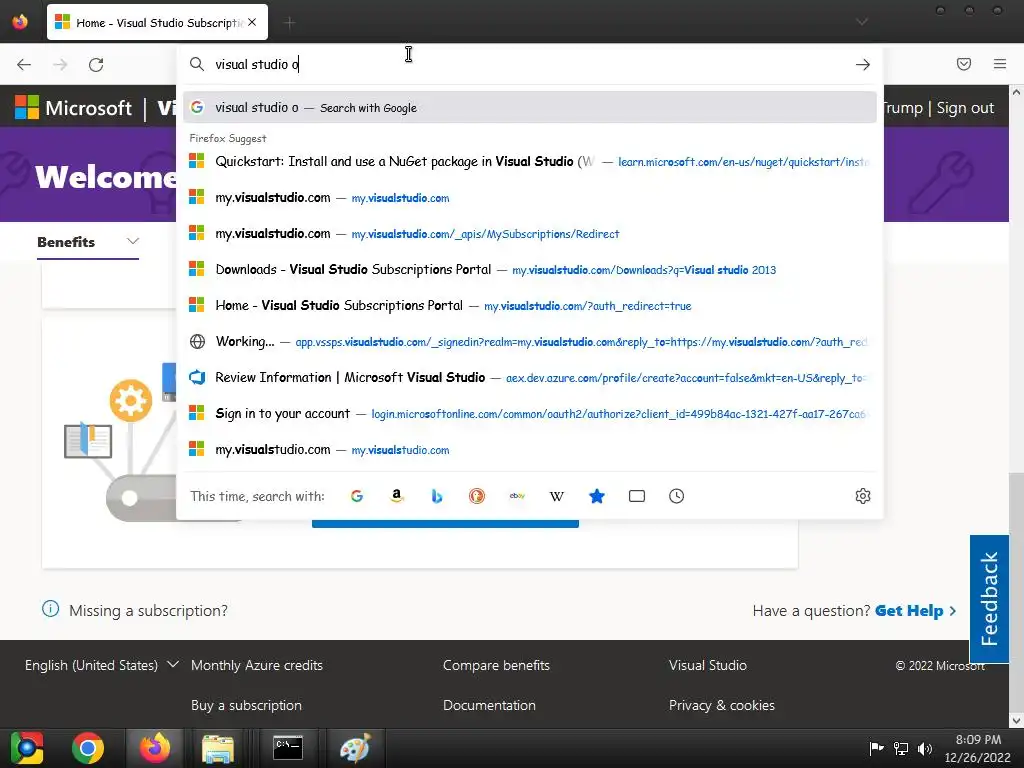The height and width of the screenshot is (768, 1024).
Task: Search open tabs using the tab icon
Action: coord(637,496)
